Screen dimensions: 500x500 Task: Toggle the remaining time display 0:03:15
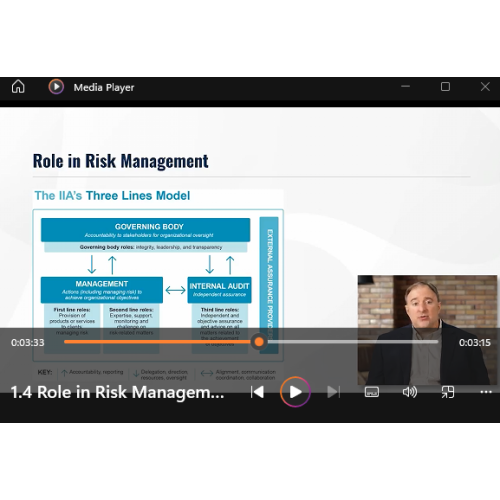pyautogui.click(x=475, y=342)
